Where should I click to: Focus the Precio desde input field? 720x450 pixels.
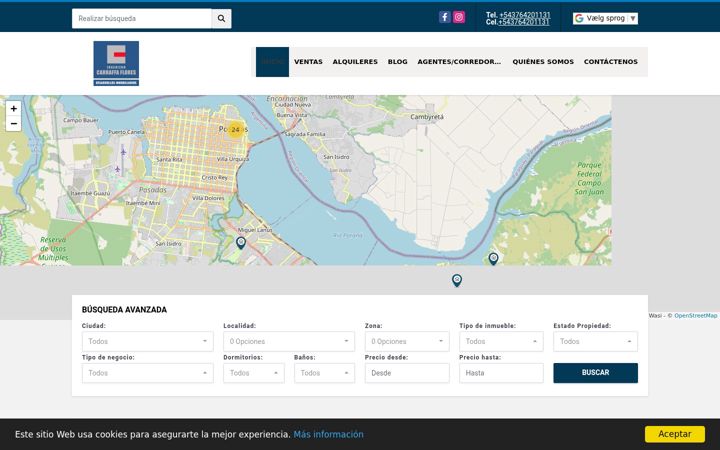tap(407, 373)
